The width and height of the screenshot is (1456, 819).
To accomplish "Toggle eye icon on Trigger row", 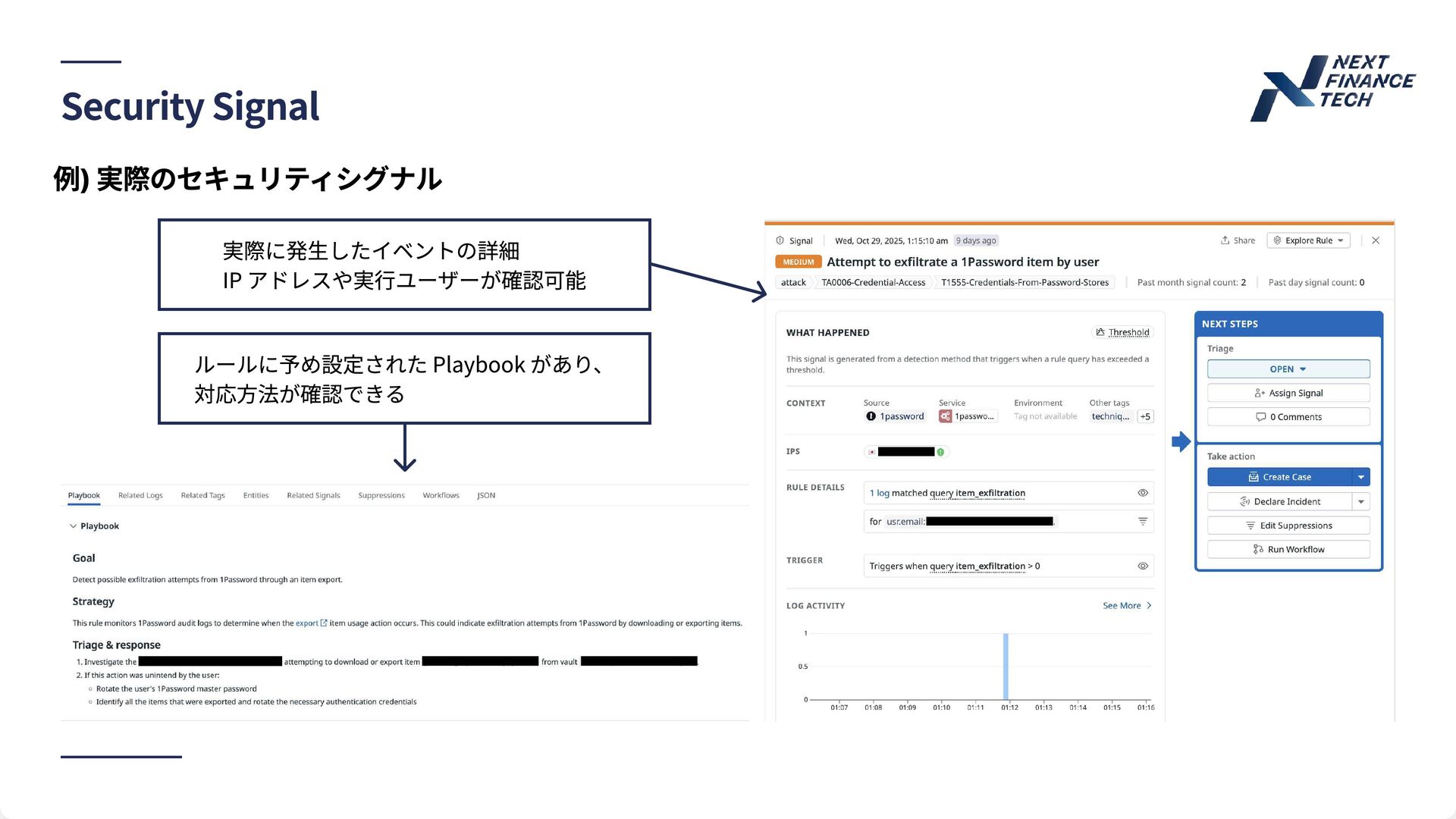I will click(1142, 566).
